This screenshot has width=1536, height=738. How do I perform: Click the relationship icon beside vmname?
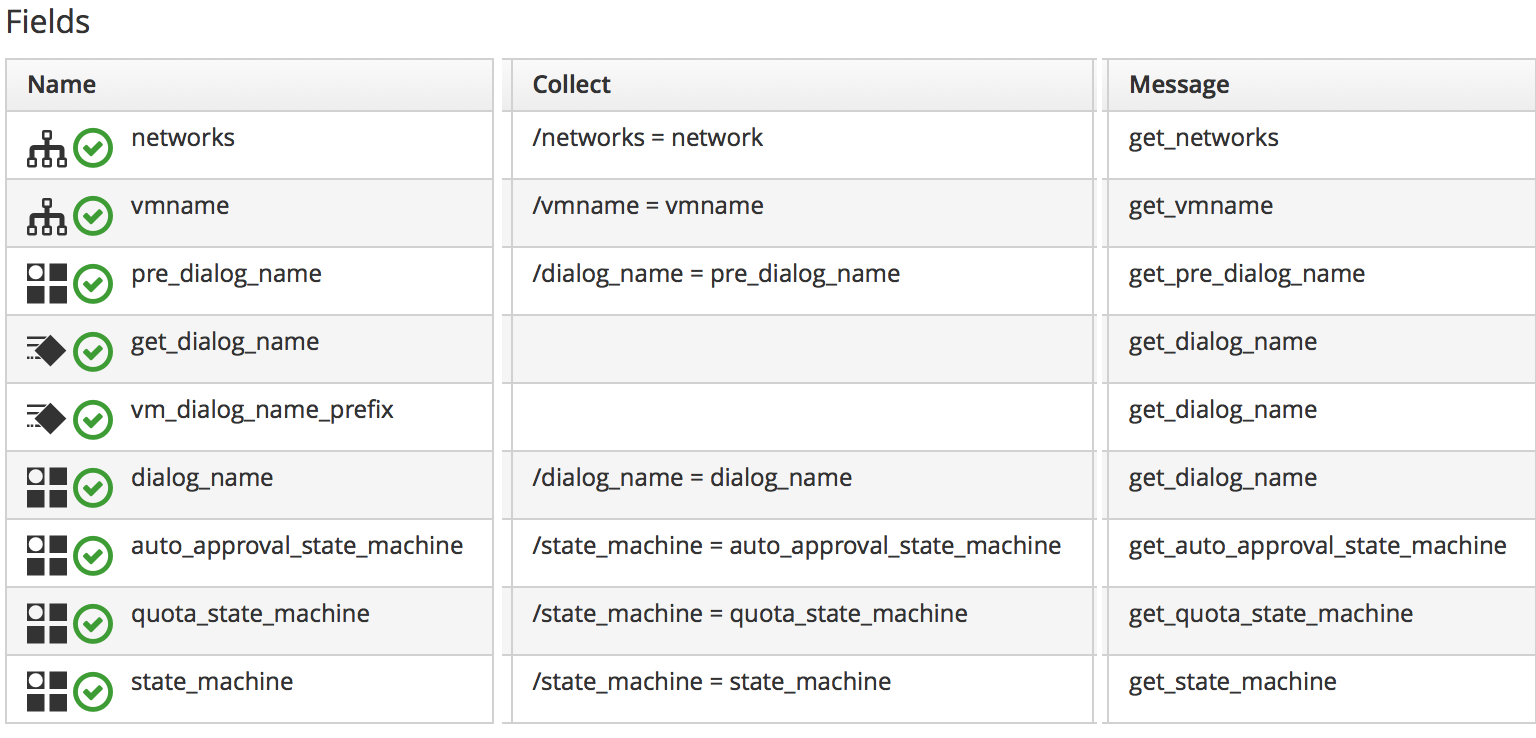(x=47, y=217)
